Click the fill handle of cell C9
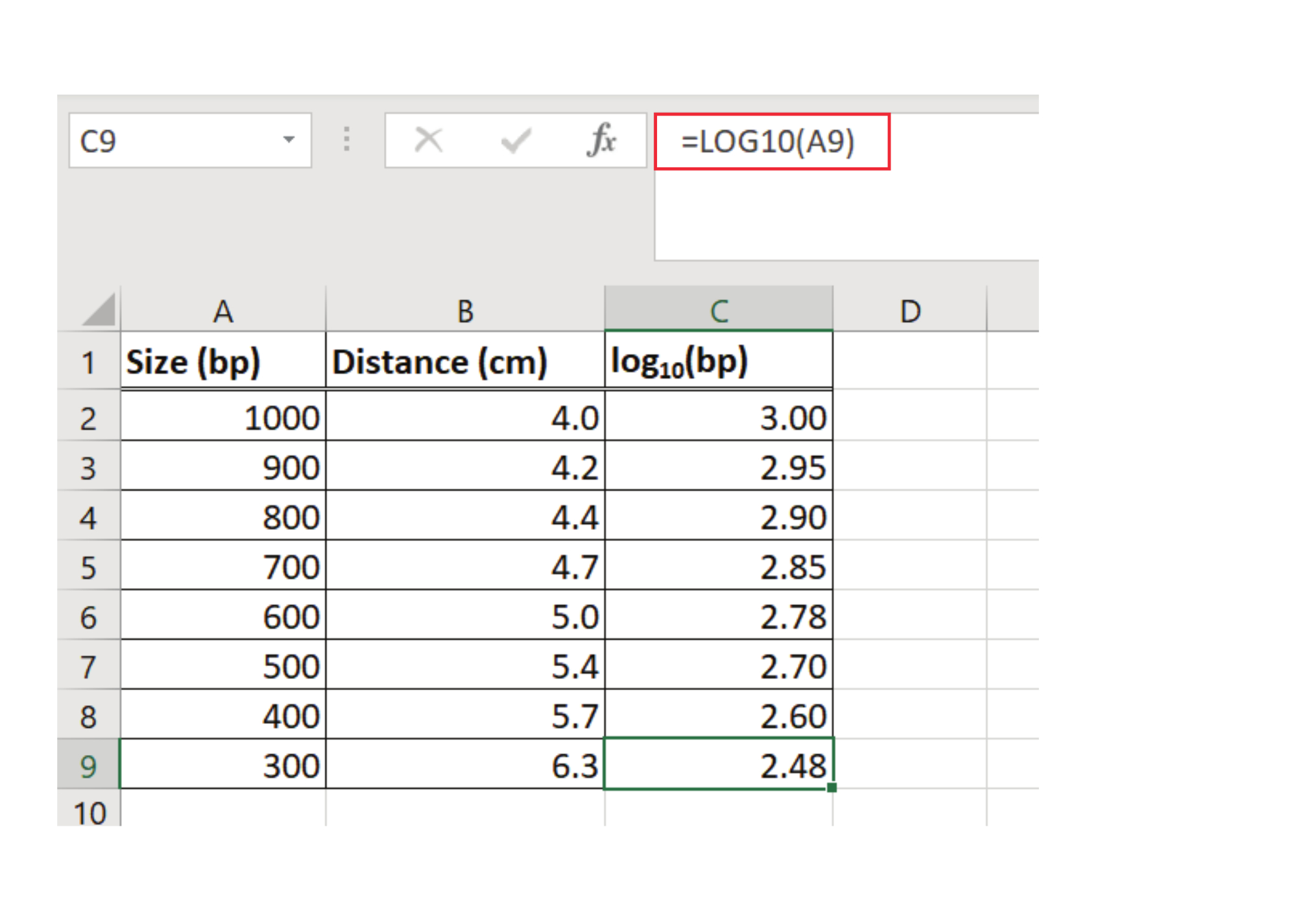 click(x=831, y=787)
